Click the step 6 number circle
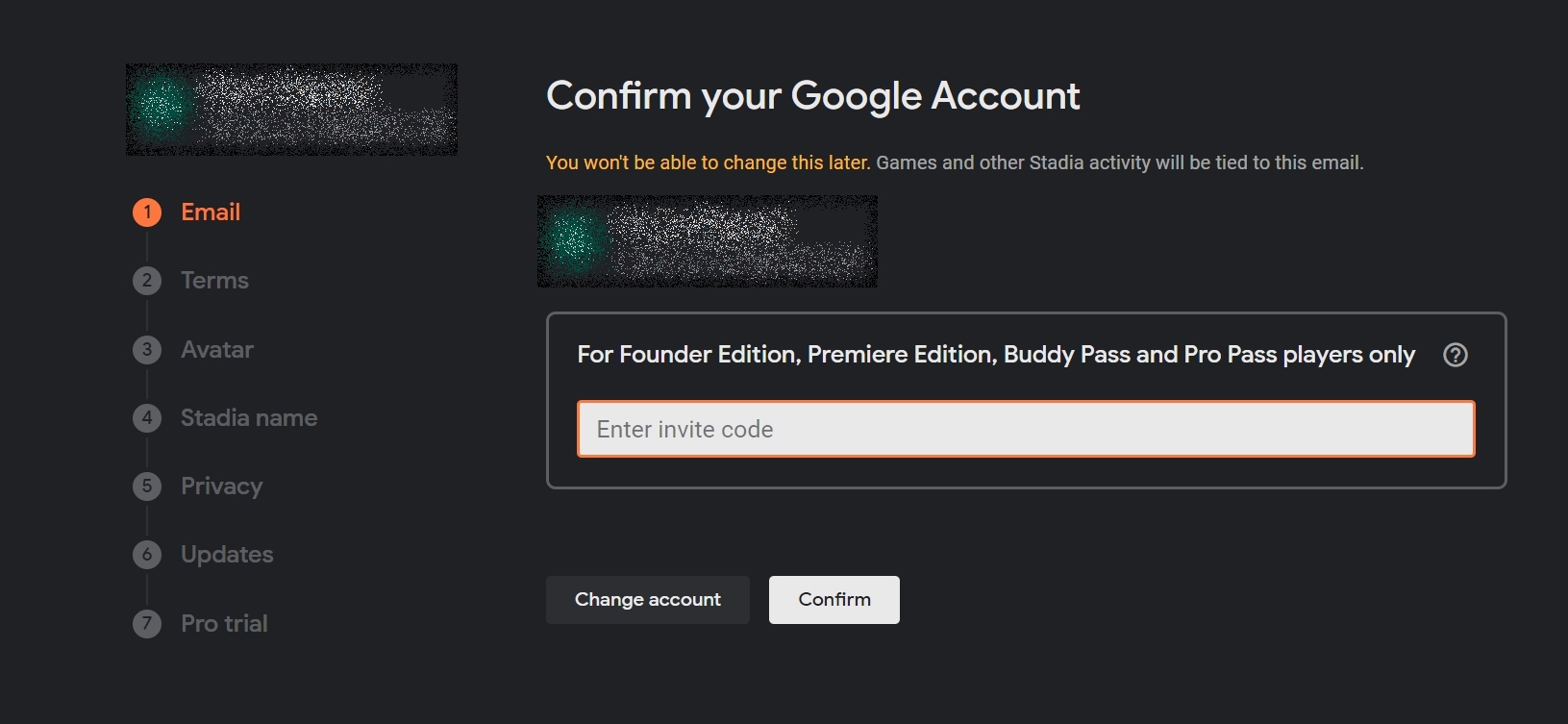Screen dimensions: 1568x724 147,555
